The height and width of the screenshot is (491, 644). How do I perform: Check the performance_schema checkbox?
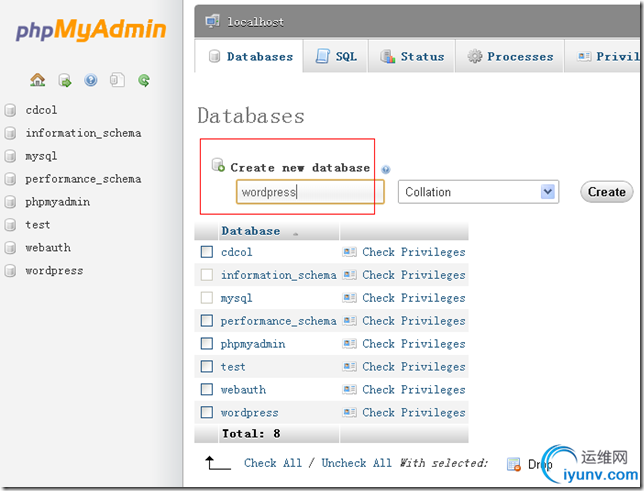[207, 320]
